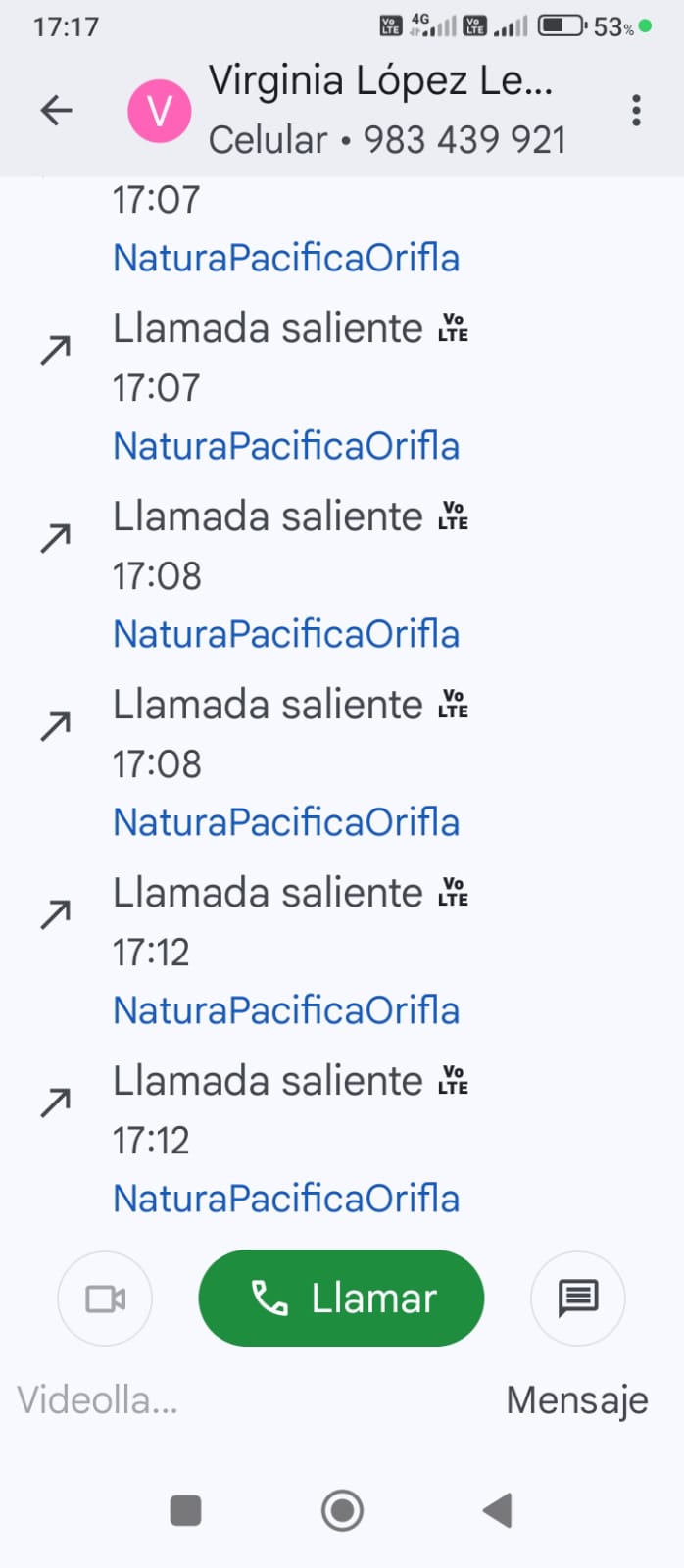Tap the phone number 983 439 921
This screenshot has height=1568, width=684.
pos(464,140)
